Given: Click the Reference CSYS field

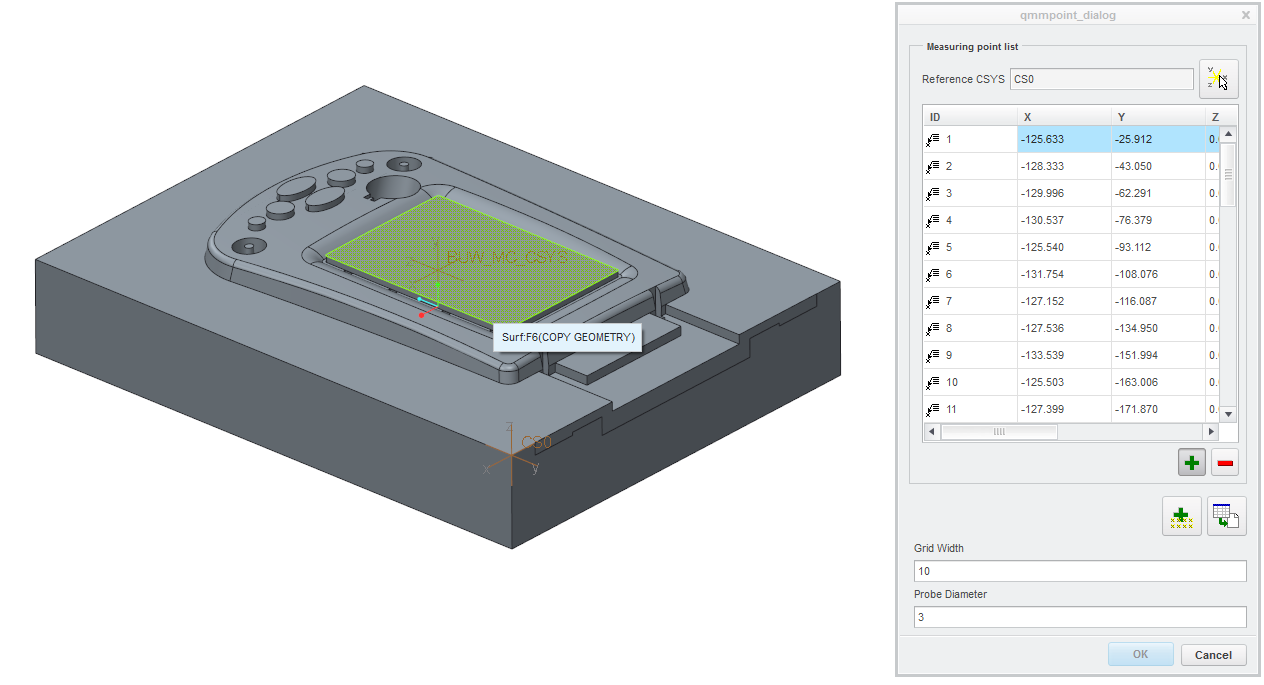Looking at the screenshot, I should [x=1101, y=79].
